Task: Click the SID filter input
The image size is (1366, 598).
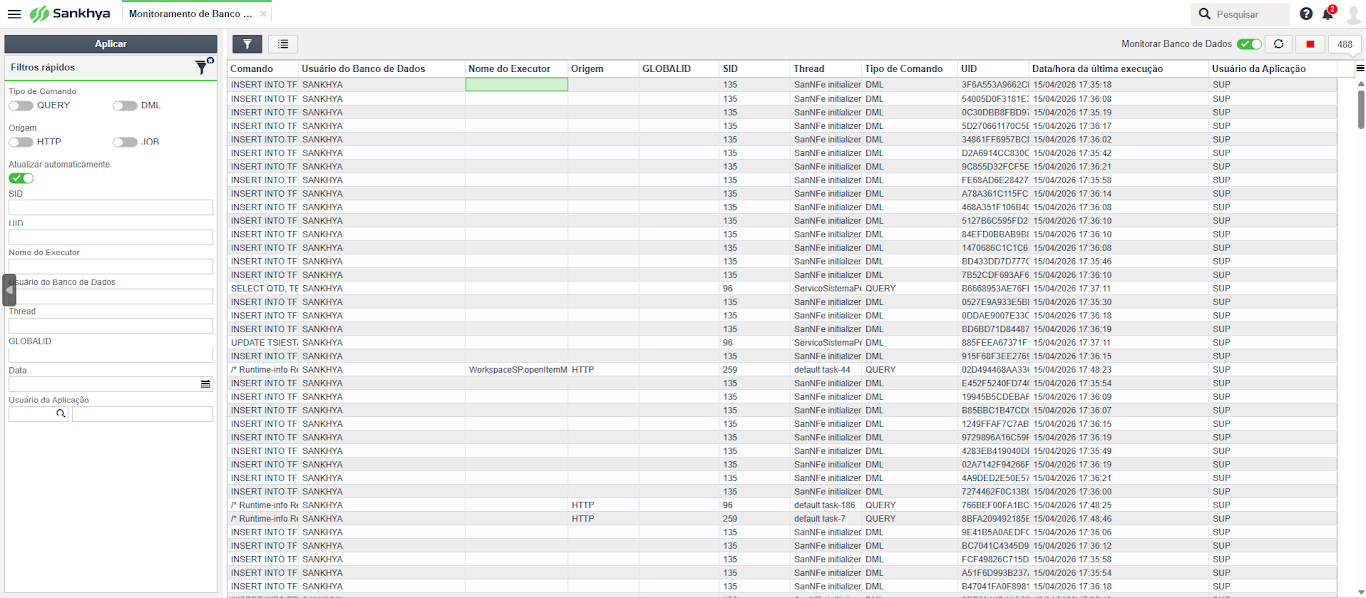Action: tap(111, 208)
